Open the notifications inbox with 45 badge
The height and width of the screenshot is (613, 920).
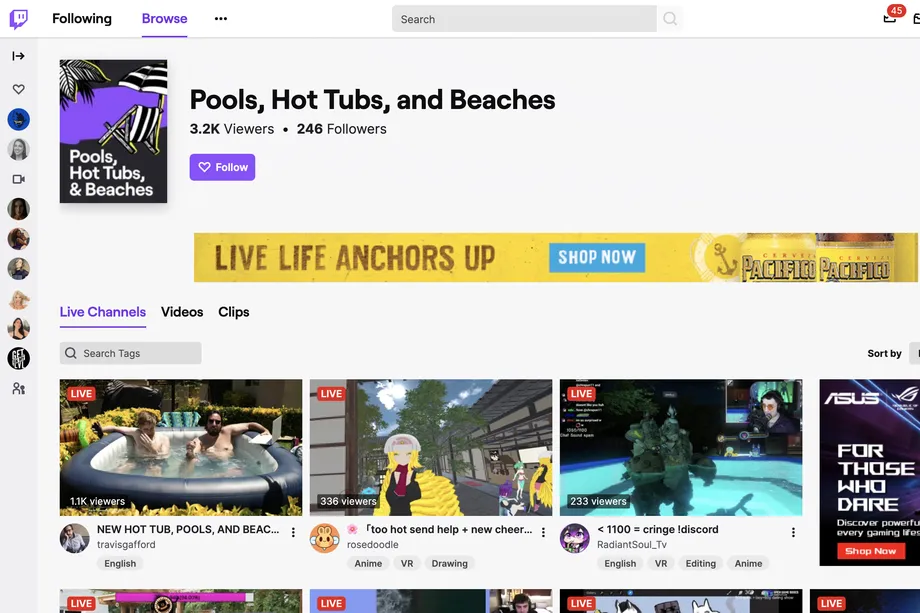click(x=890, y=17)
